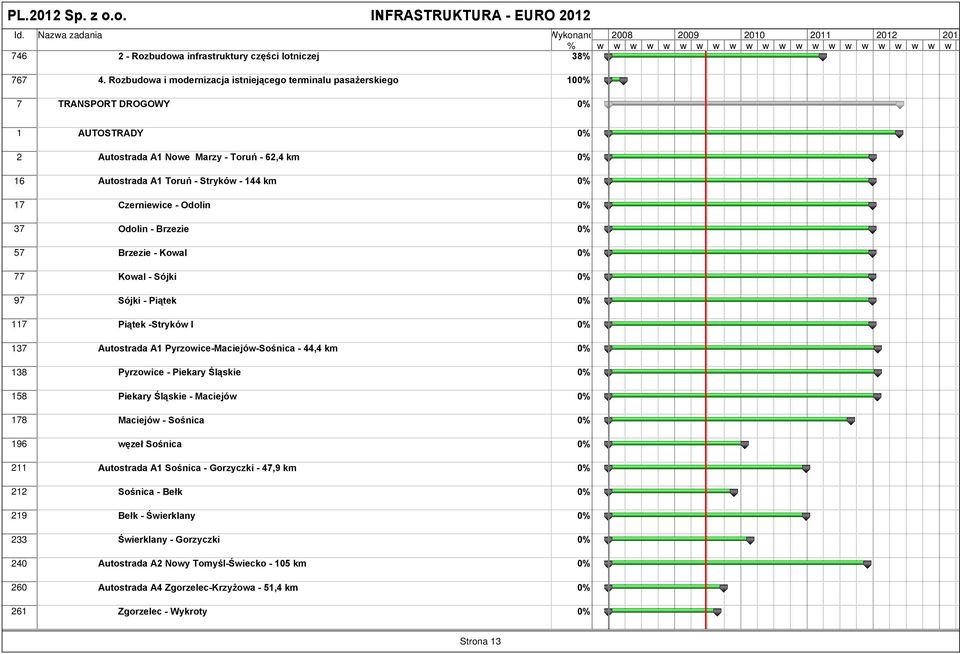
Task: Select 'Autostrada A1 Toruń - Stryków - 144 km'
Action: [187, 181]
